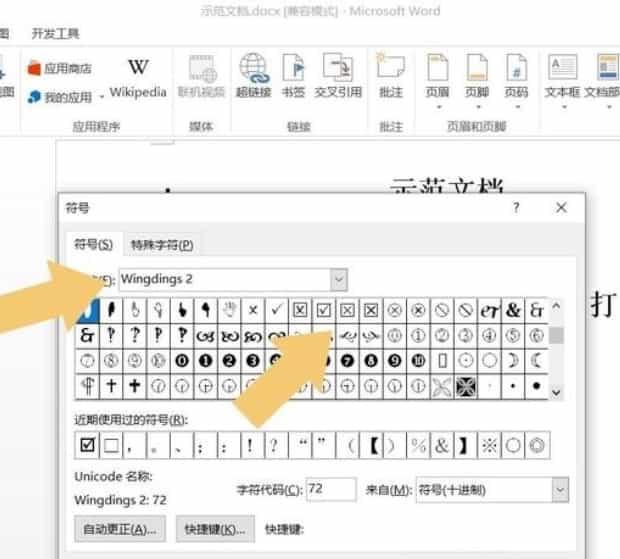Insert a 超链接 hyperlink

[254, 77]
